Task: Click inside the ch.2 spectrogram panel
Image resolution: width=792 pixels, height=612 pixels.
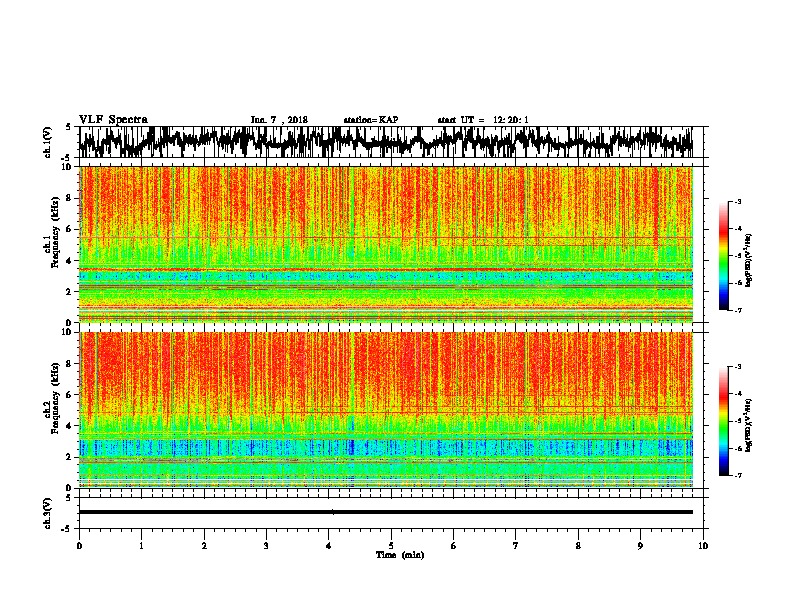Action: pos(386,410)
